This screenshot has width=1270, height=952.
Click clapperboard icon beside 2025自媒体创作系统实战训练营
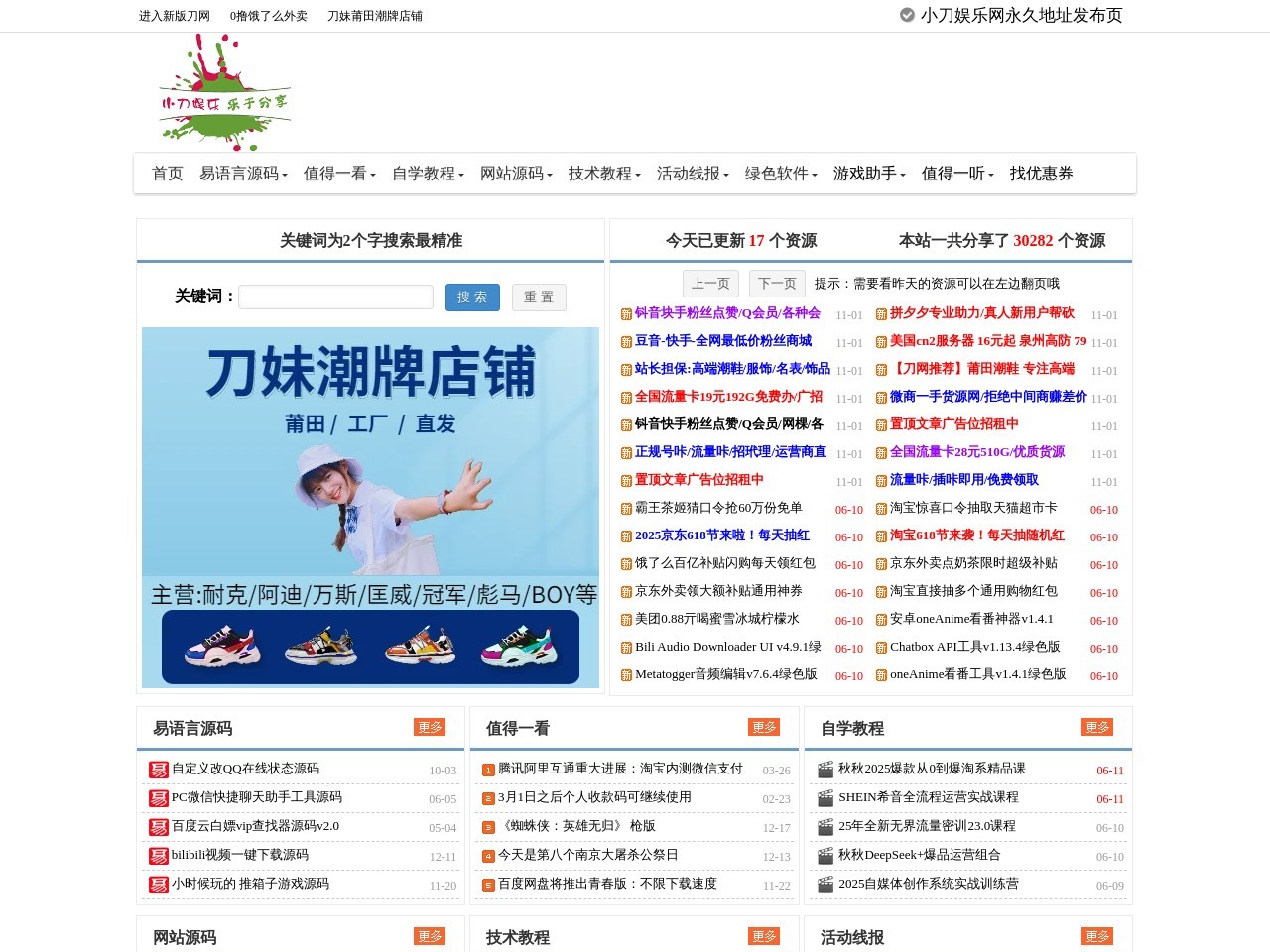point(825,885)
